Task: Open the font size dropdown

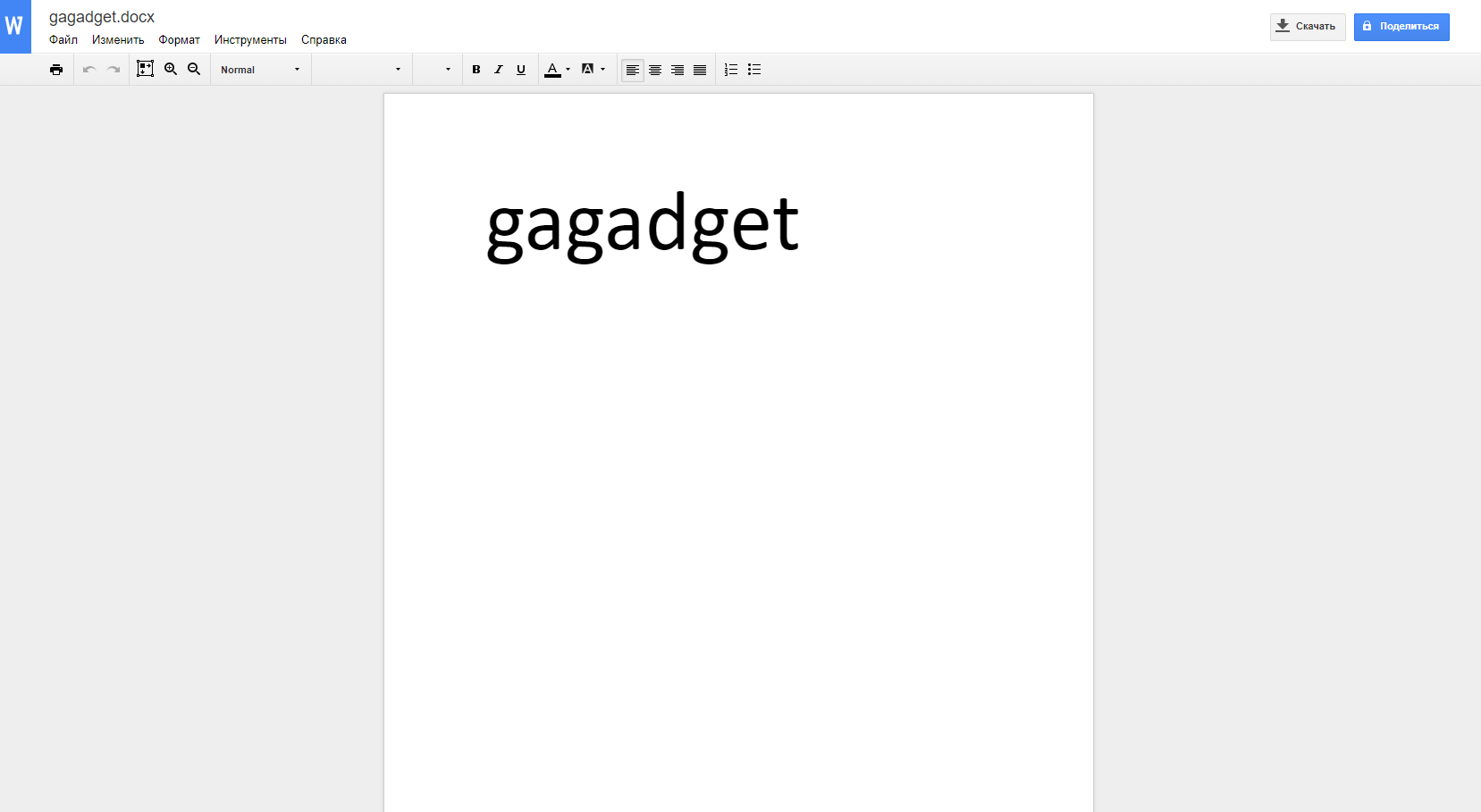Action: click(x=437, y=70)
